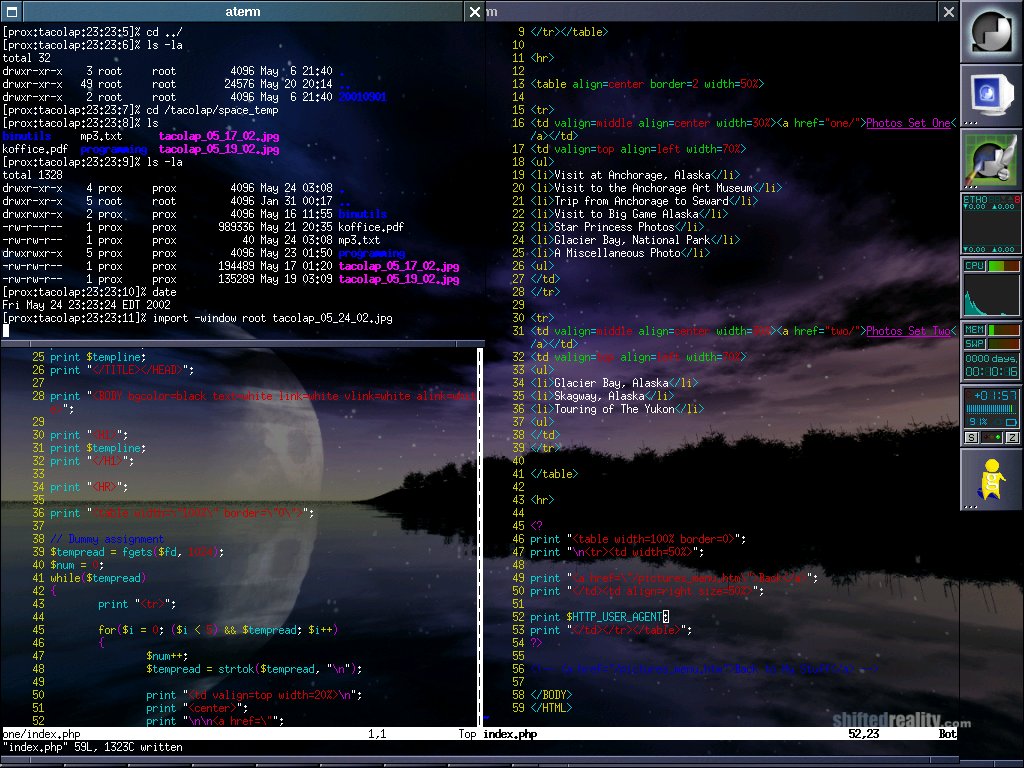Screen dimensions: 1024x768
Task: Click 'total 1328' in the terminal
Action: tap(33, 175)
